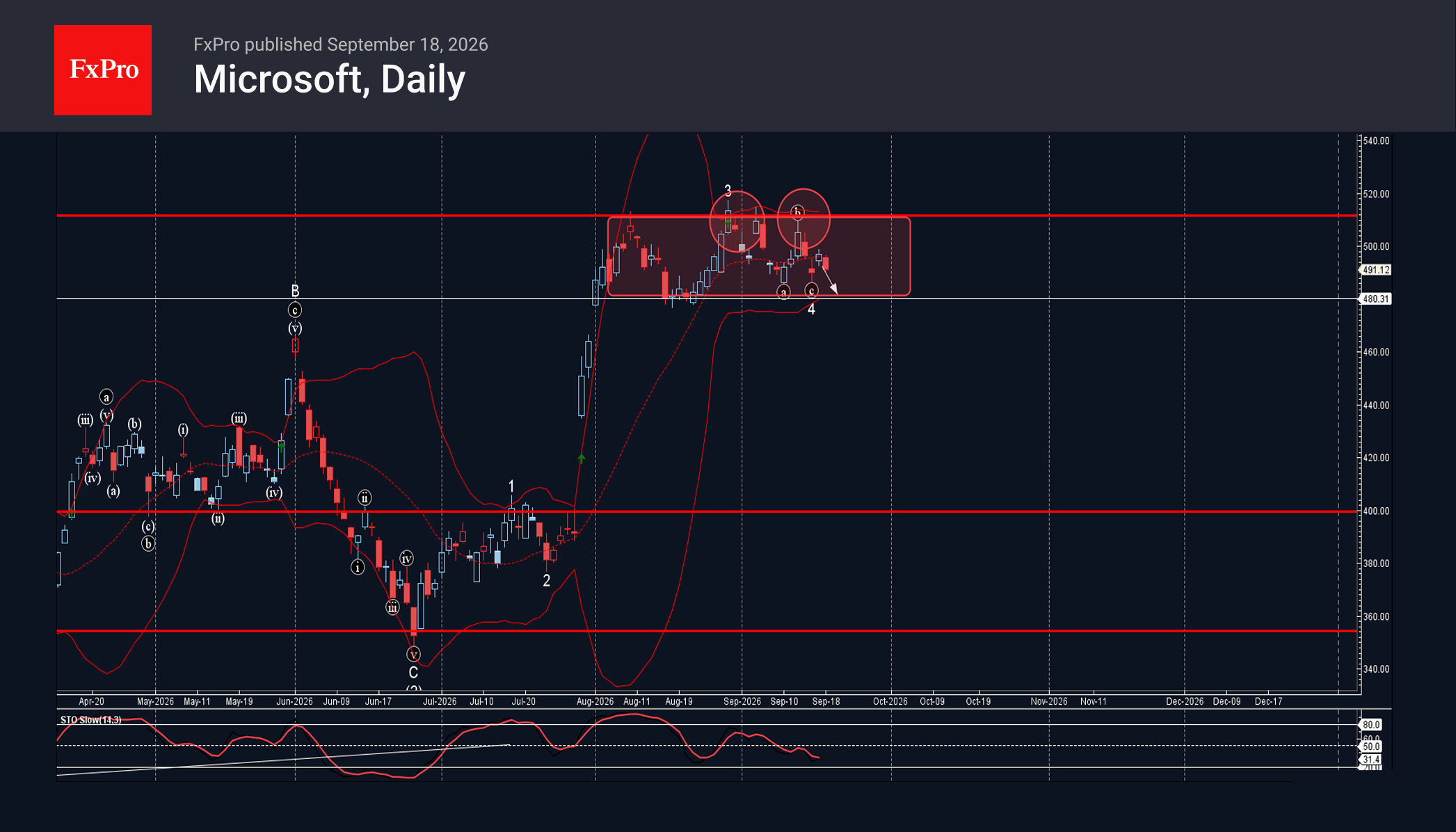Click the May-11 date label

(x=197, y=702)
